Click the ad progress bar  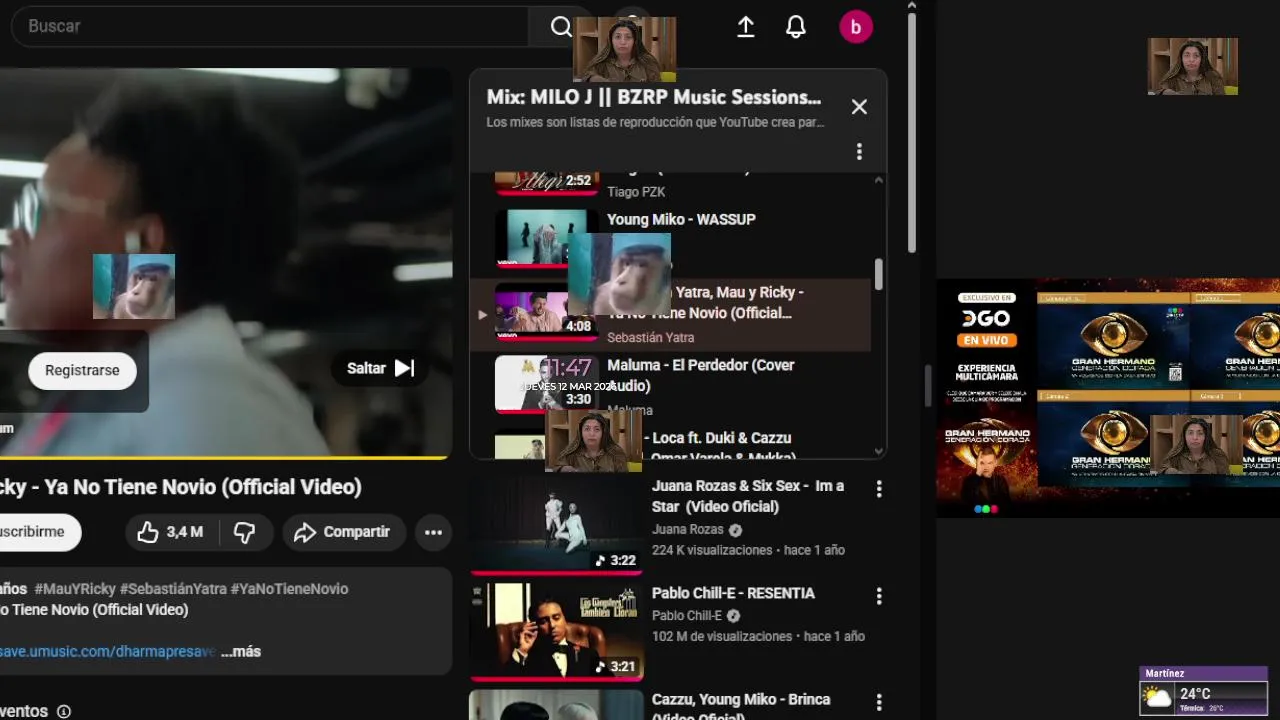(225, 458)
